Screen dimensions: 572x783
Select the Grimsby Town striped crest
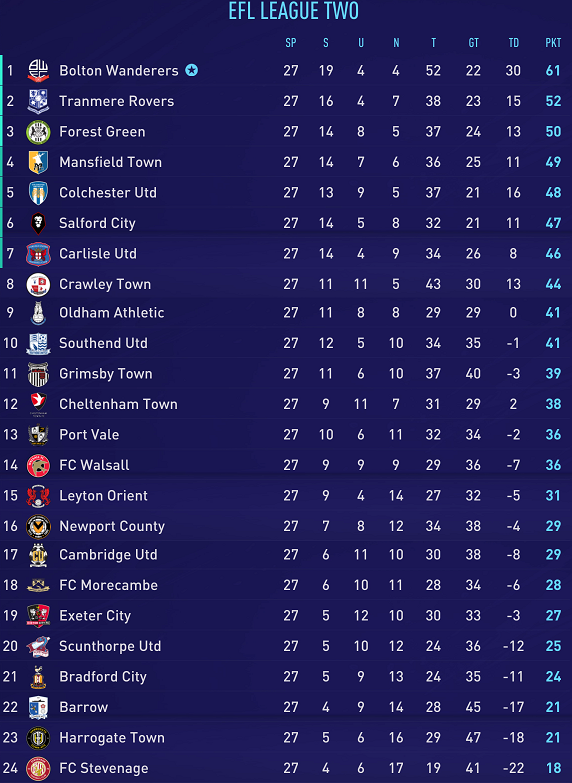click(38, 374)
